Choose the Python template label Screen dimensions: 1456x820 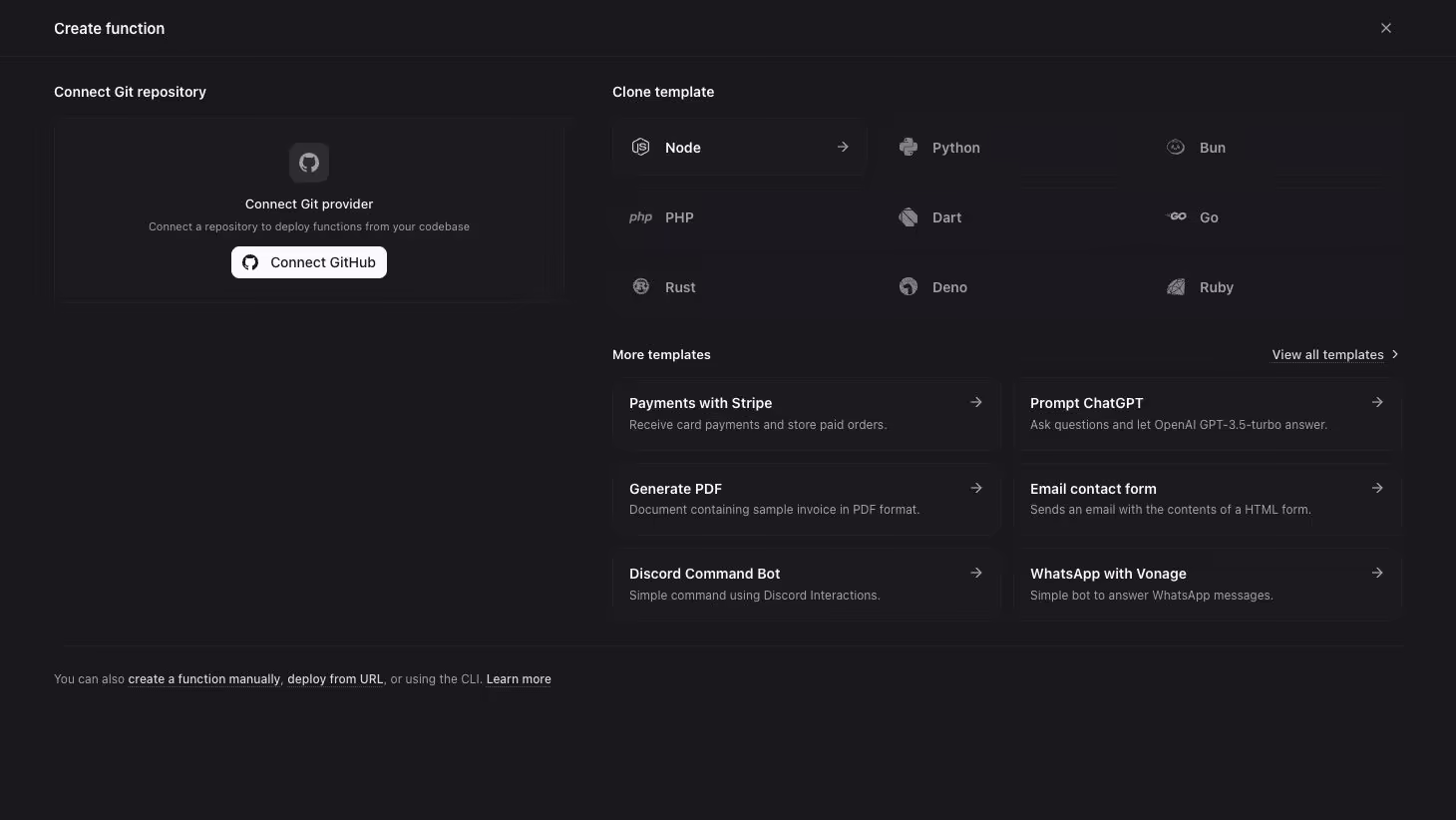(x=956, y=148)
